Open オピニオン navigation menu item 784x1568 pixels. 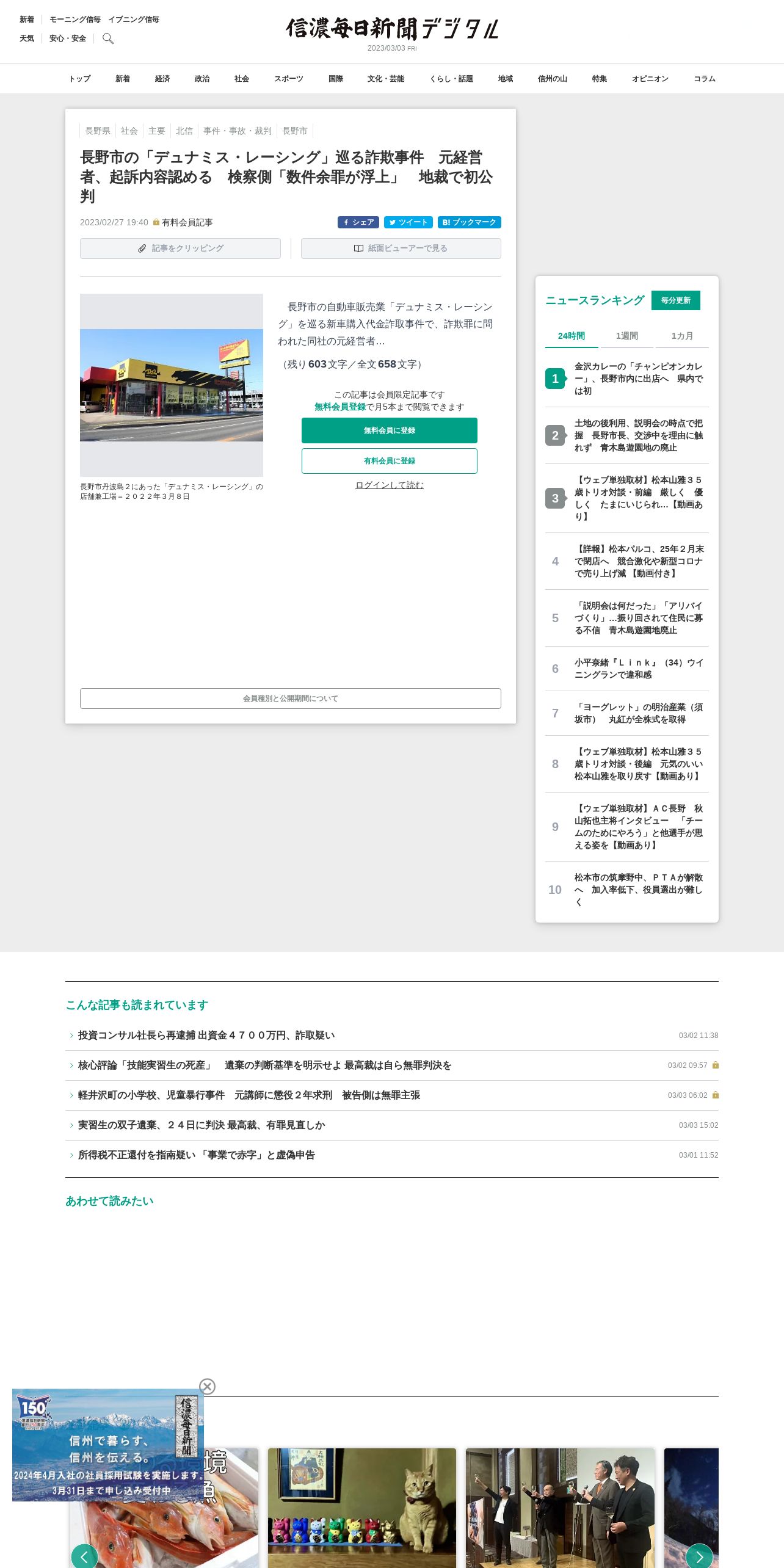(x=650, y=79)
